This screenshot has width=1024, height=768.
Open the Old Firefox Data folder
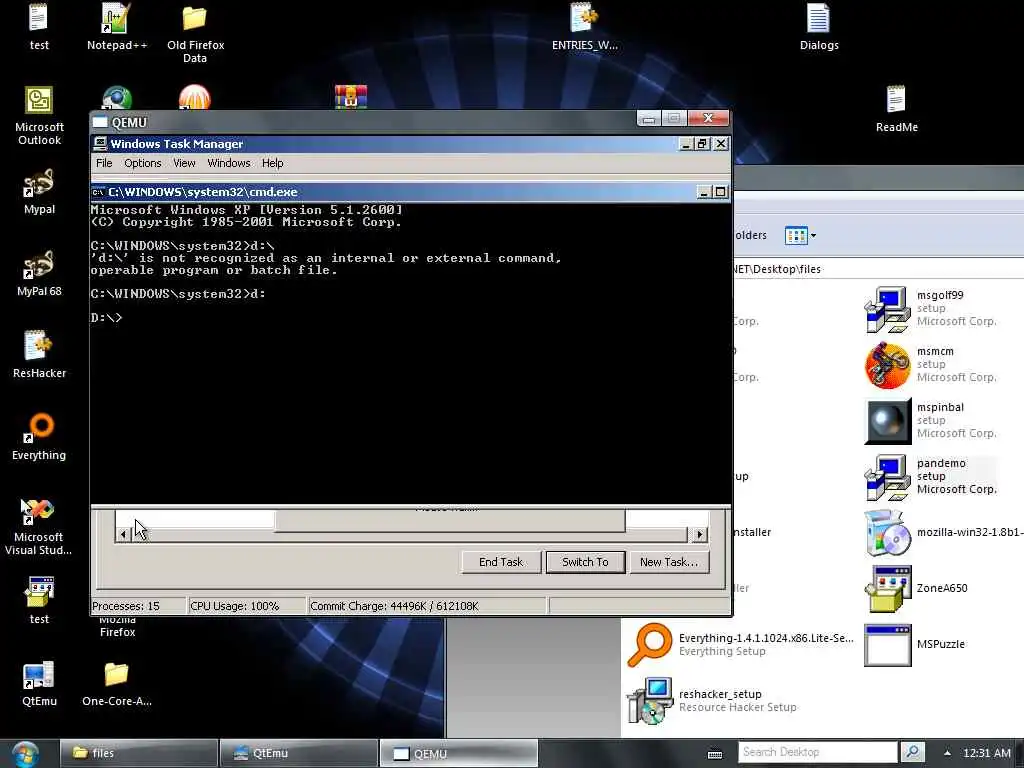(195, 33)
